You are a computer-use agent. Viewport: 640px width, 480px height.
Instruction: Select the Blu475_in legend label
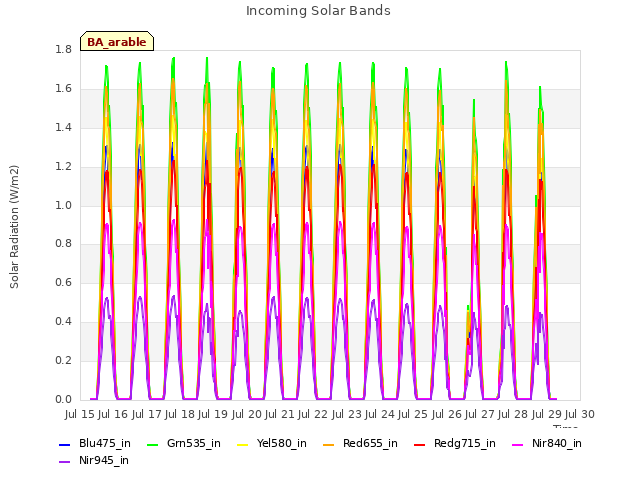[x=105, y=443]
